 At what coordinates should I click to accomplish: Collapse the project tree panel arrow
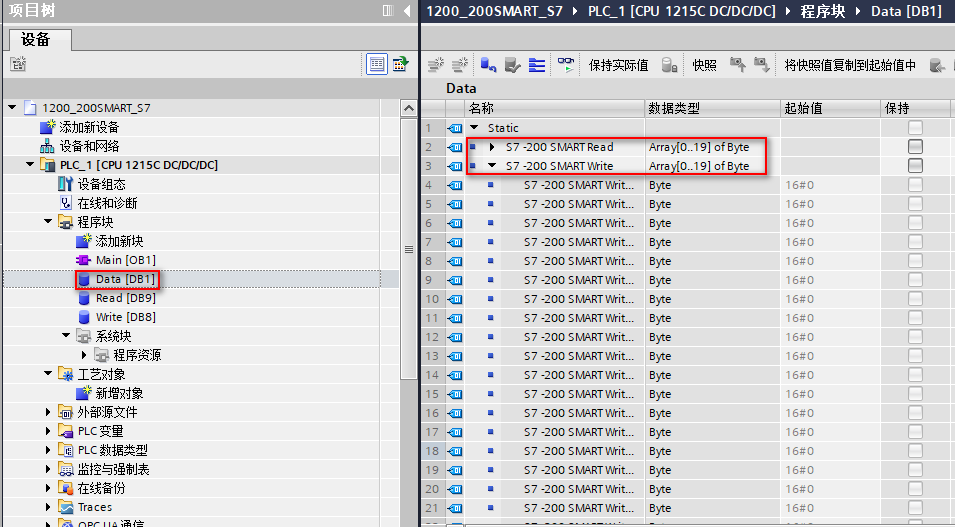click(407, 11)
